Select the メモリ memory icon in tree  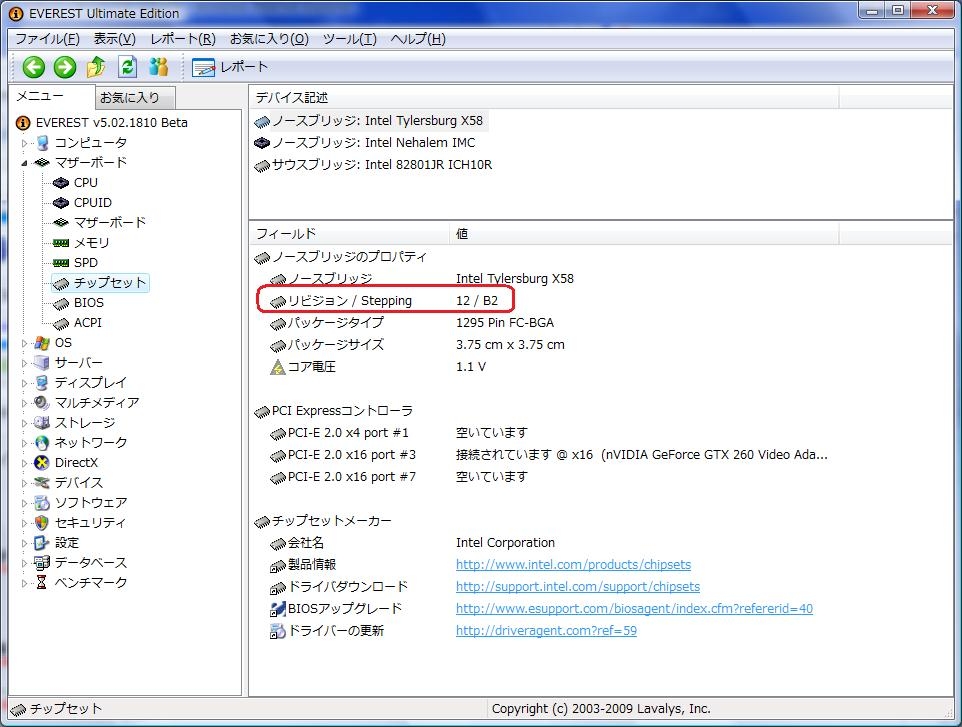coord(61,243)
